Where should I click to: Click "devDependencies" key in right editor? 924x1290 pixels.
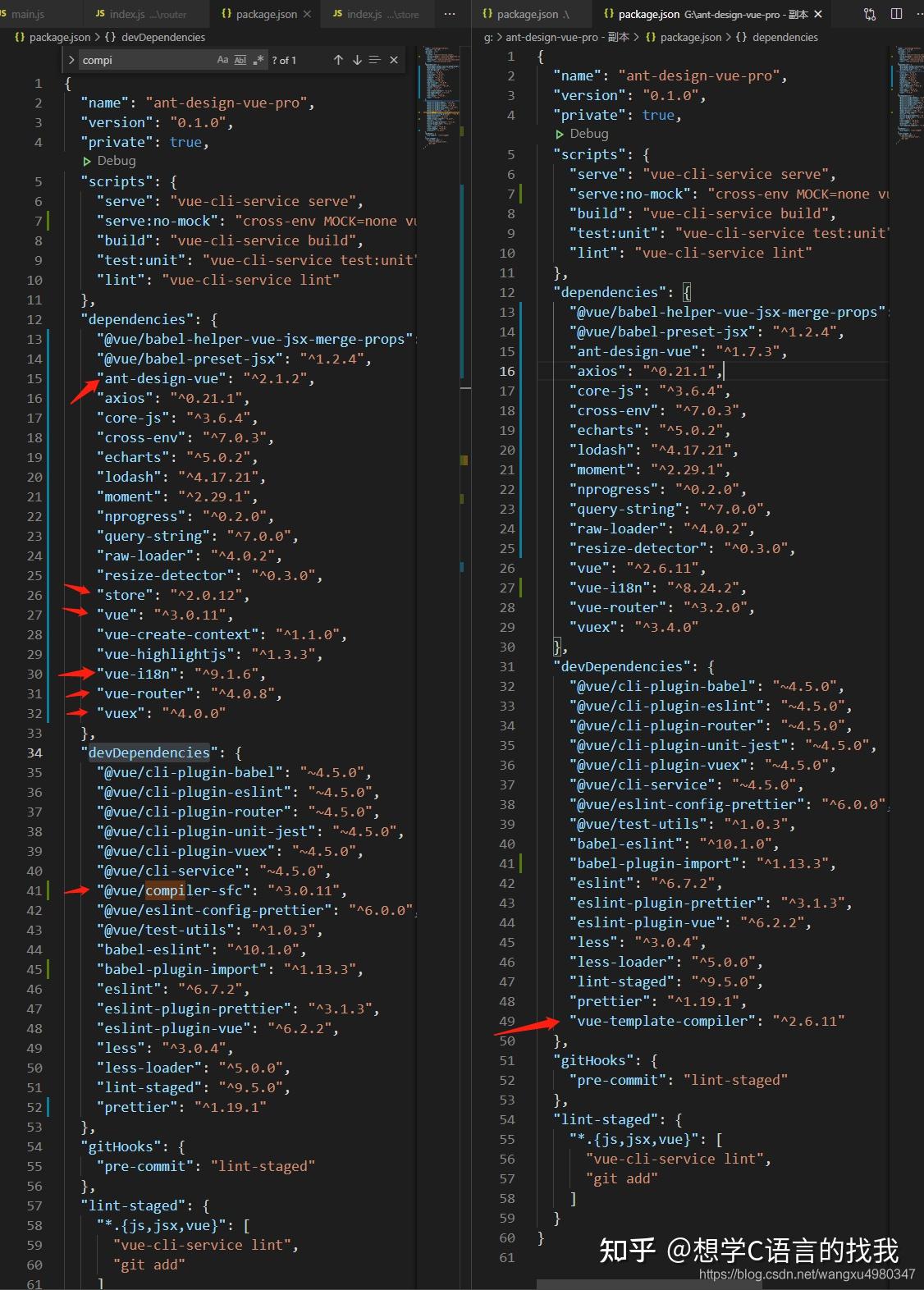[x=621, y=666]
